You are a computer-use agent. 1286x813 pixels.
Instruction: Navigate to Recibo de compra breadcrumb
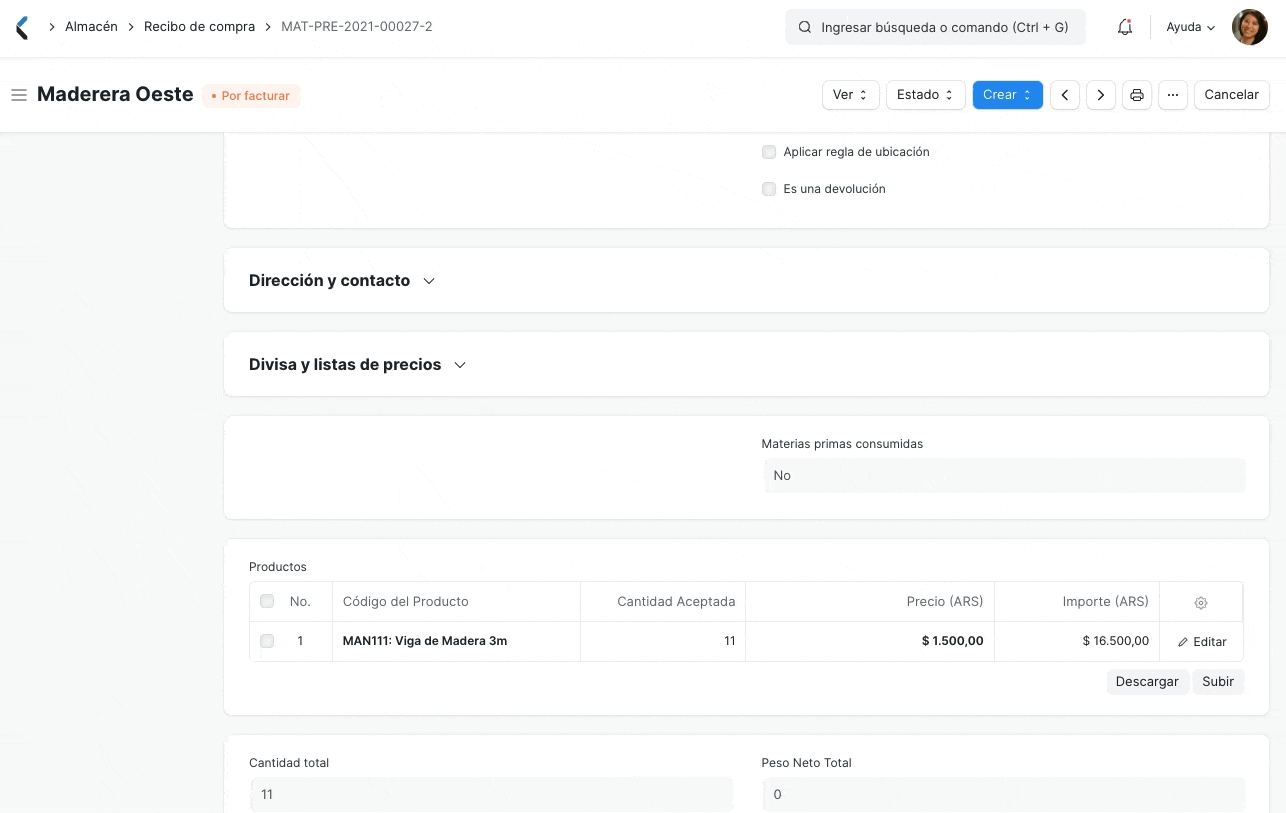199,27
